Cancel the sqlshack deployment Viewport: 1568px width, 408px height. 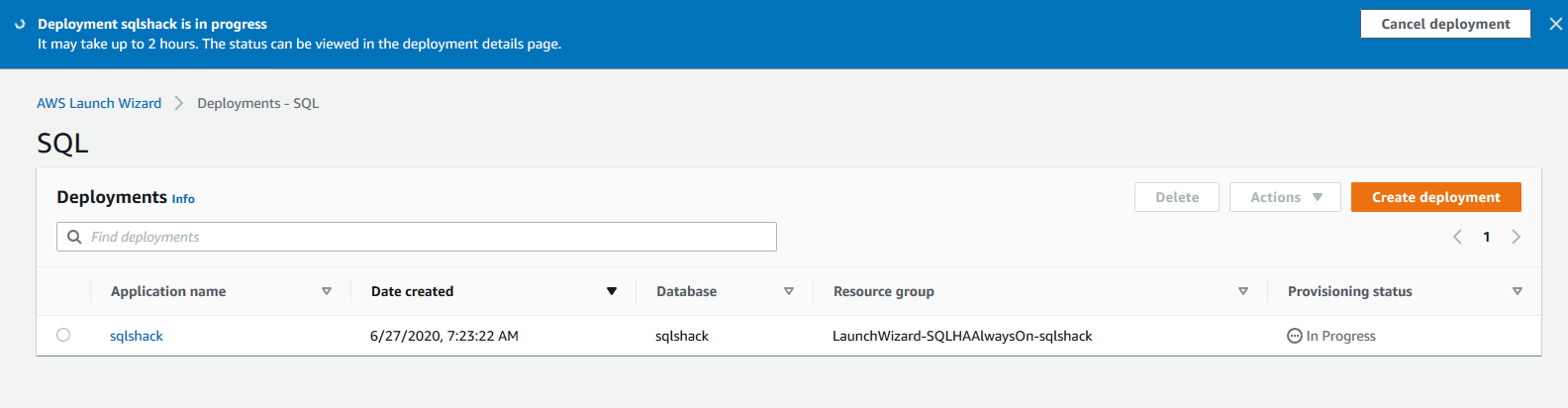(x=1445, y=24)
